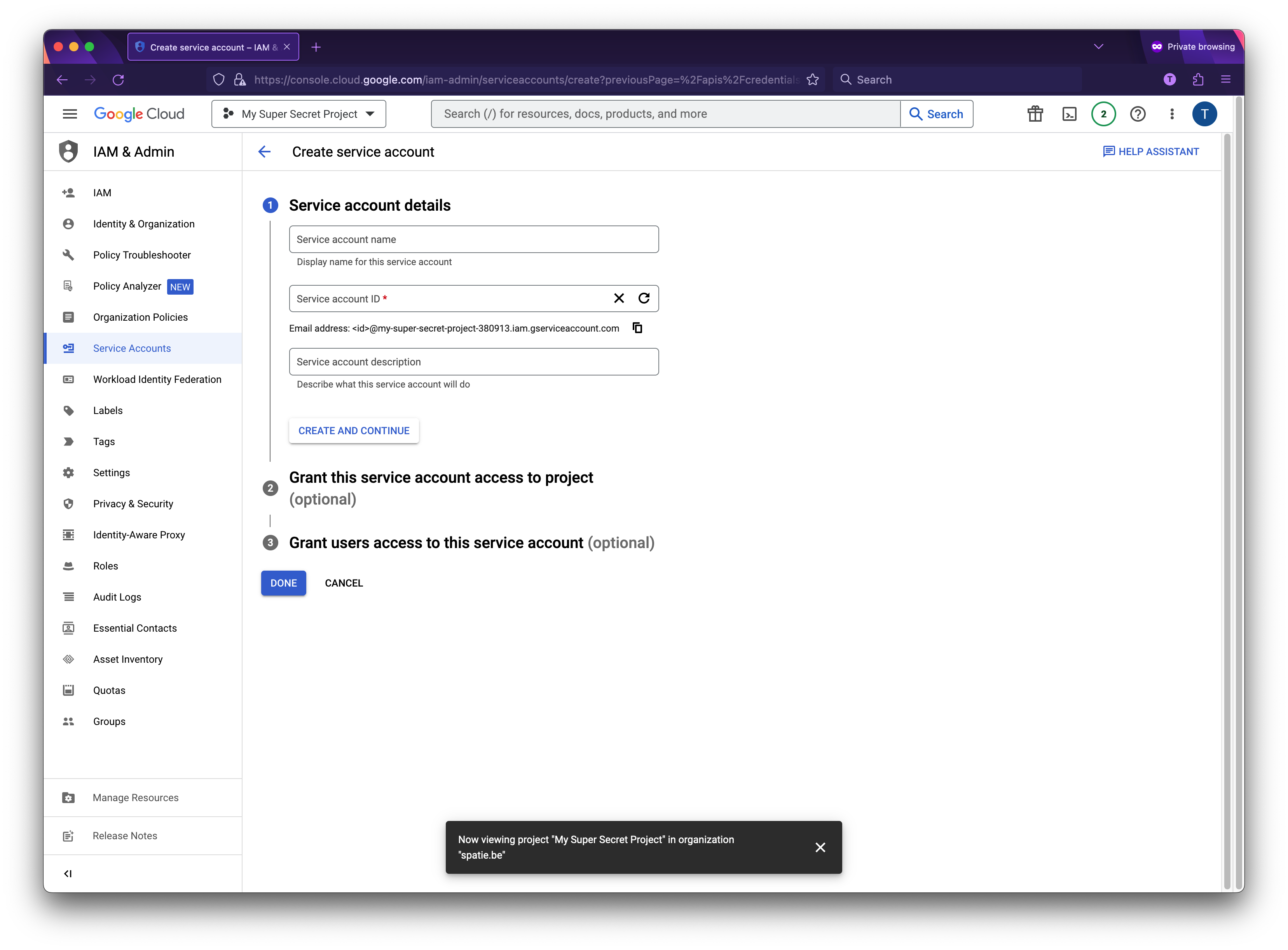The image size is (1288, 950).
Task: Clear the Service account ID field
Action: point(619,298)
